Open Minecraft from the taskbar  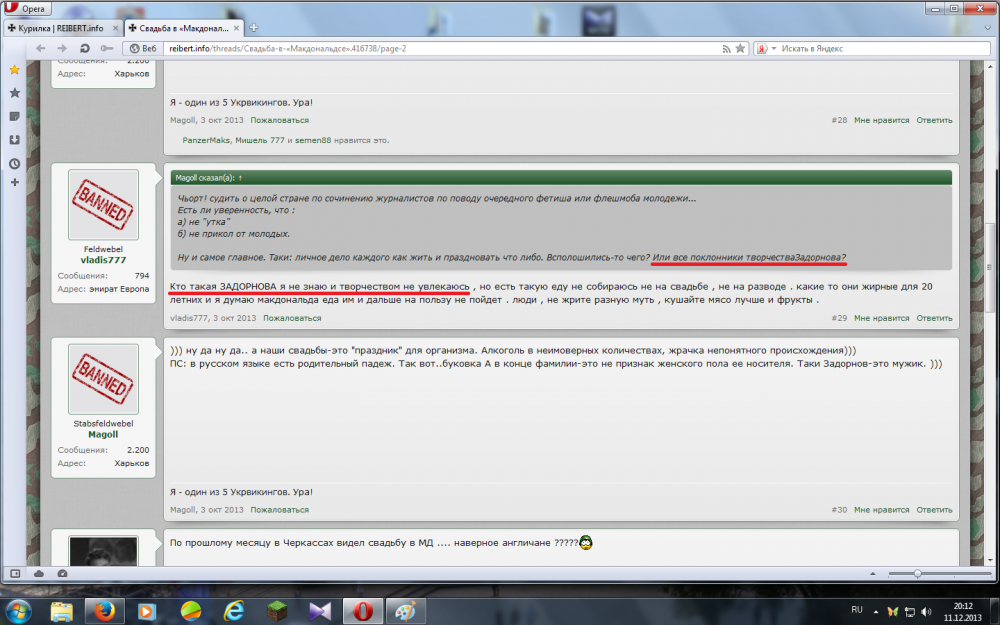point(277,612)
